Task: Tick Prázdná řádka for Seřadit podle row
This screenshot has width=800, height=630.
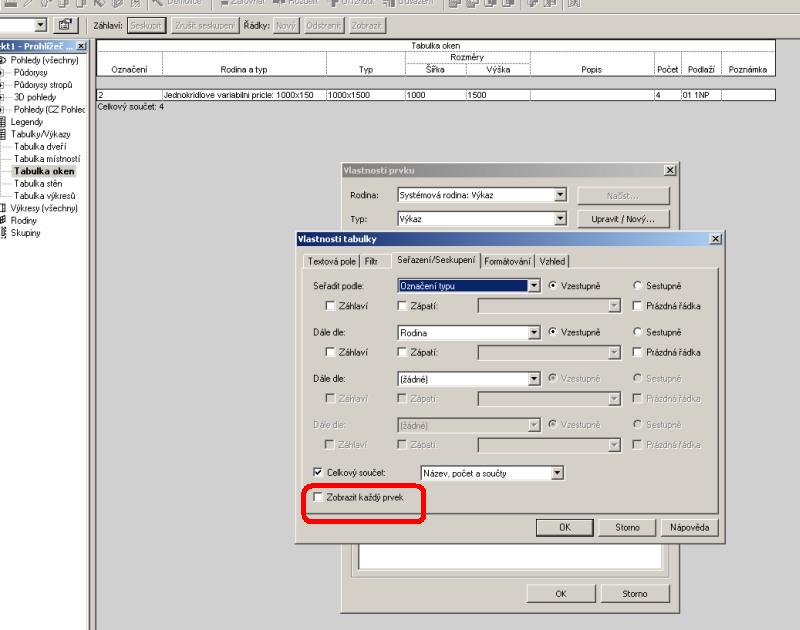Action: (637, 306)
